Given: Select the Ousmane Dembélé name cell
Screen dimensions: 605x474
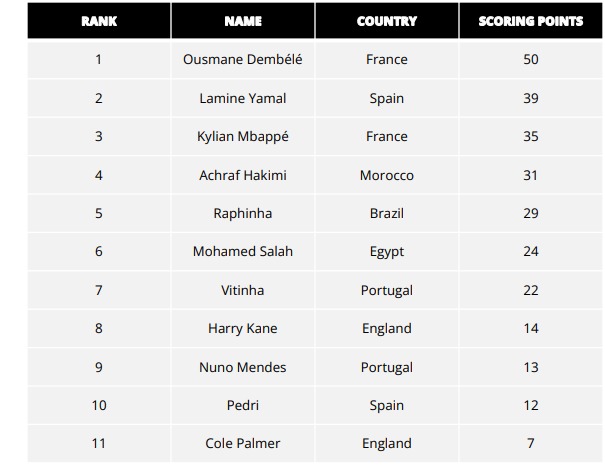Looking at the screenshot, I should [x=243, y=60].
